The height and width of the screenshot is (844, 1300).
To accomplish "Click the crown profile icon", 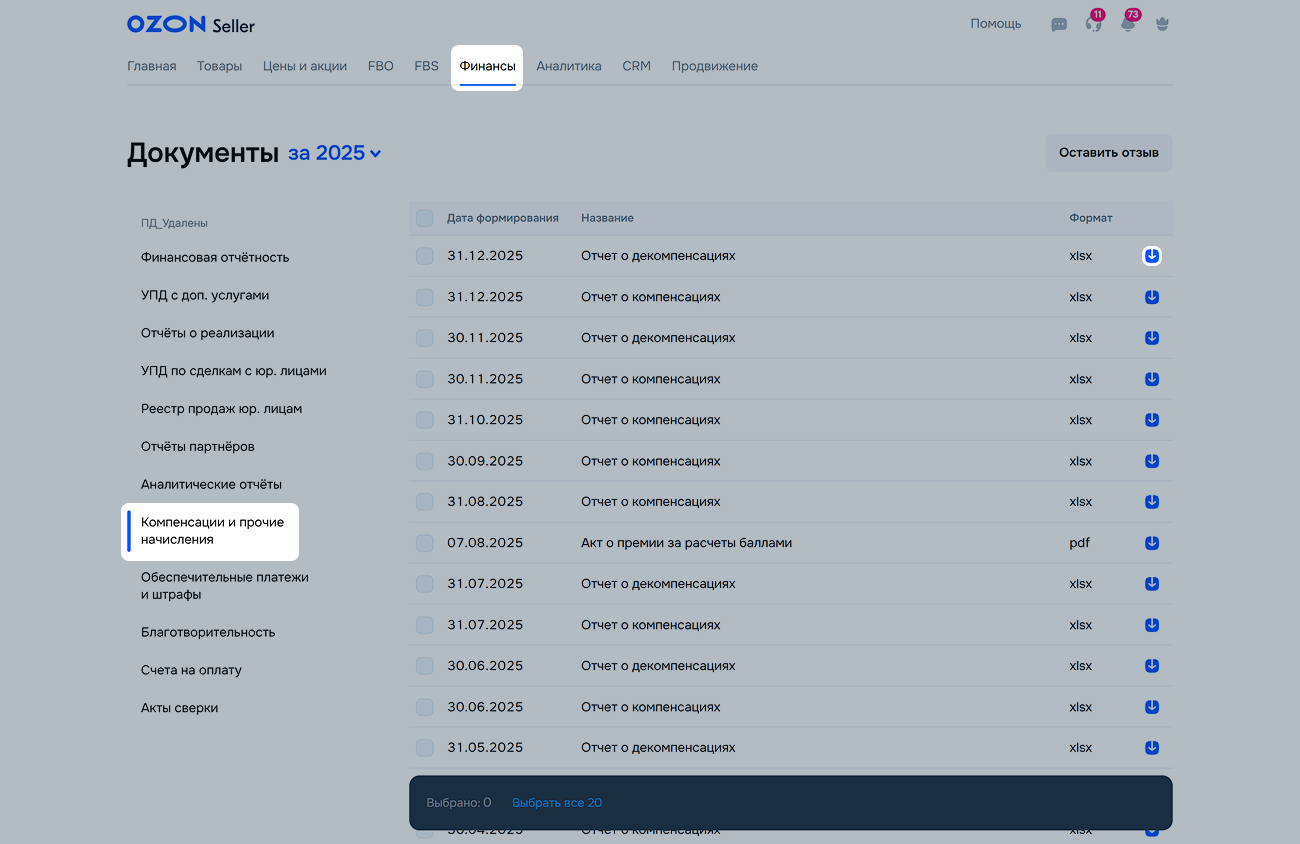I will pos(1162,25).
